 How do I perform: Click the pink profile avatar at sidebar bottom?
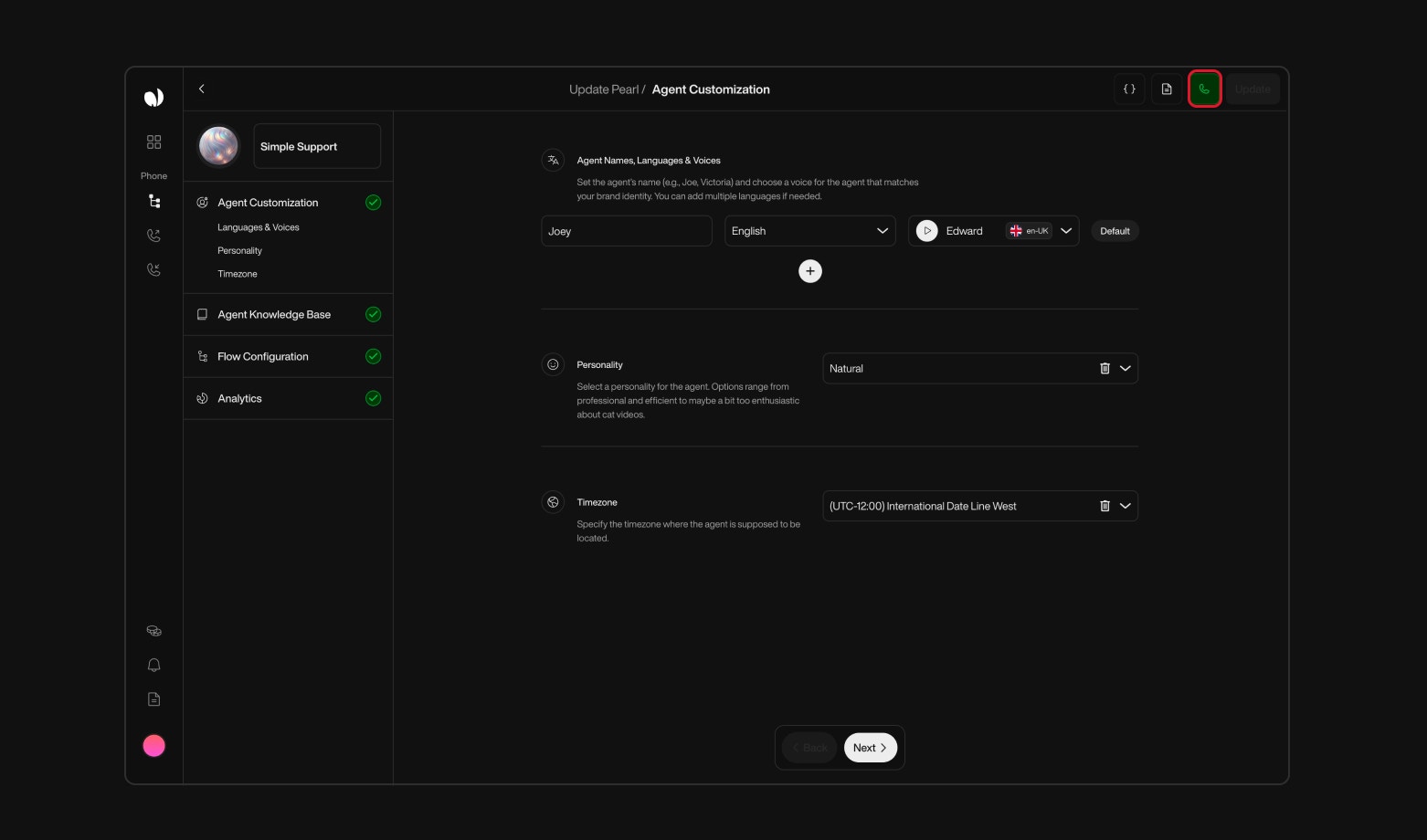153,745
